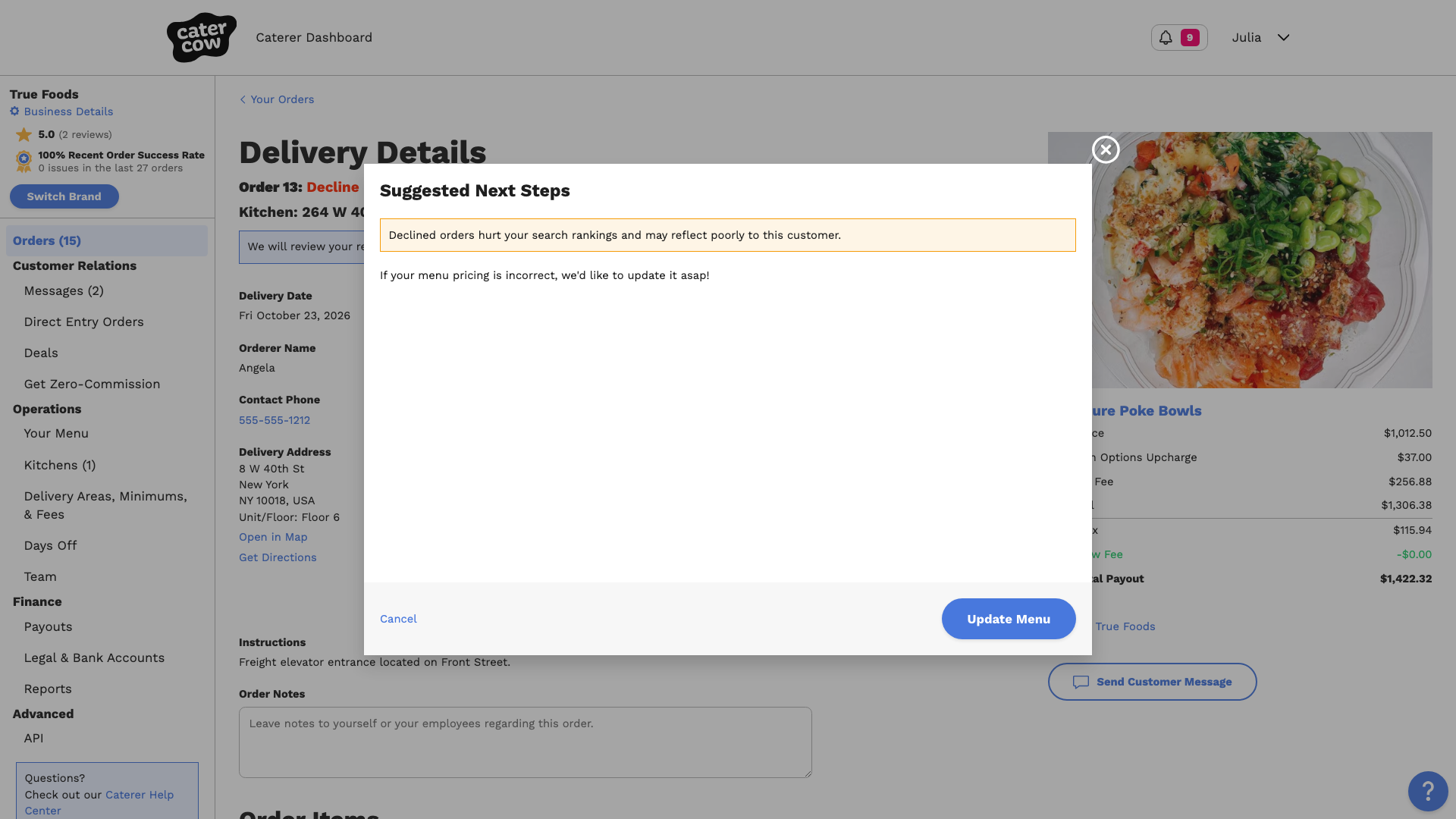1456x819 pixels.
Task: Open Get Zero-Commission
Action: point(92,384)
